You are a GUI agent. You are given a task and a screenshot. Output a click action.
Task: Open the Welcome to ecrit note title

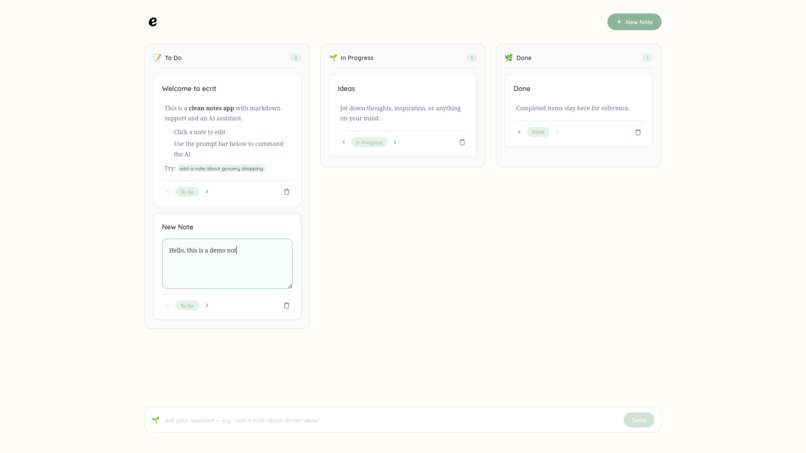click(x=189, y=88)
